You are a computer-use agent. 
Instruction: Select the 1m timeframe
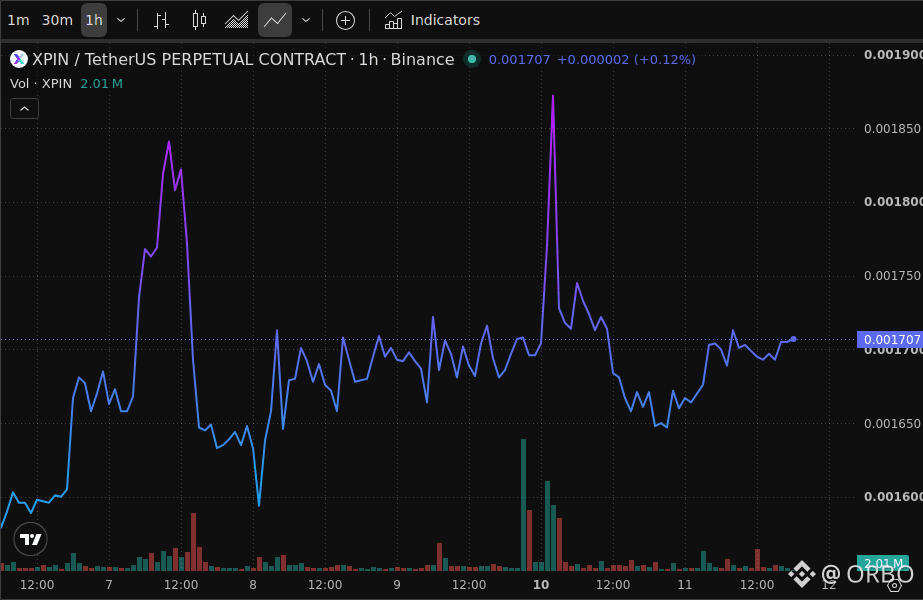pyautogui.click(x=18, y=20)
